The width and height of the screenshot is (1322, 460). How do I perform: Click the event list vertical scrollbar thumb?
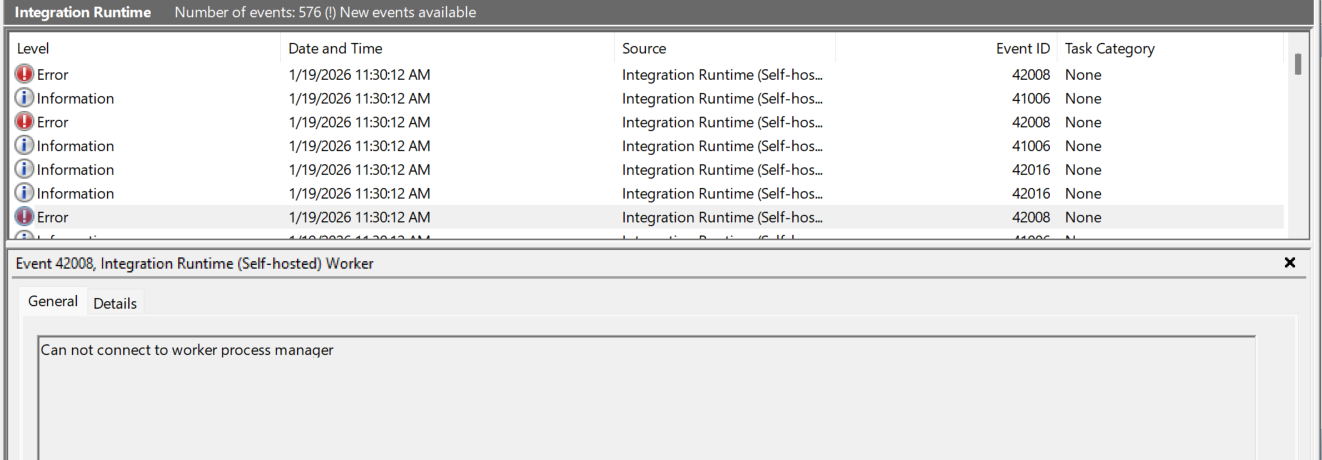click(x=1297, y=63)
